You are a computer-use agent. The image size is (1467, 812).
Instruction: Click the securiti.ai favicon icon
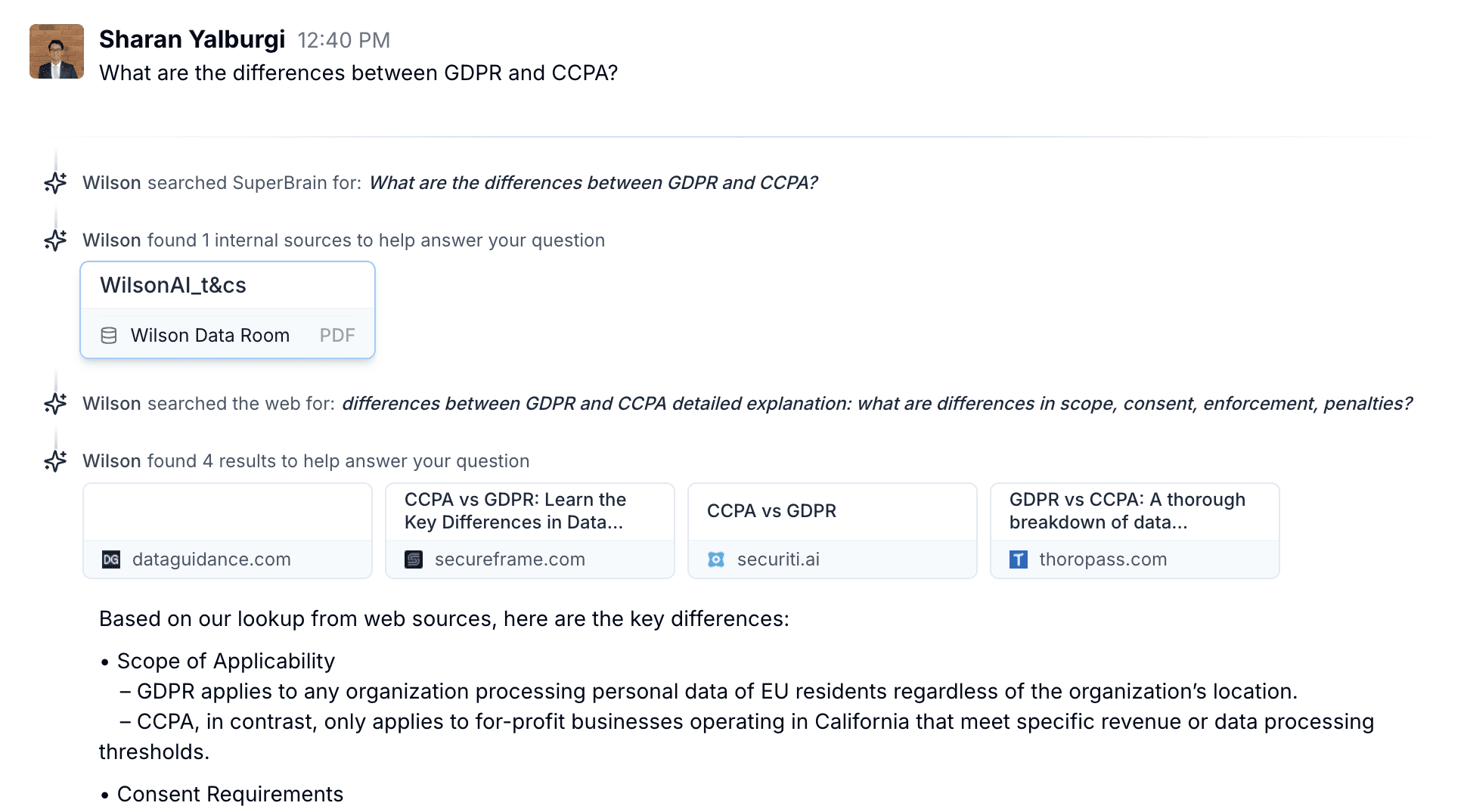coord(716,559)
